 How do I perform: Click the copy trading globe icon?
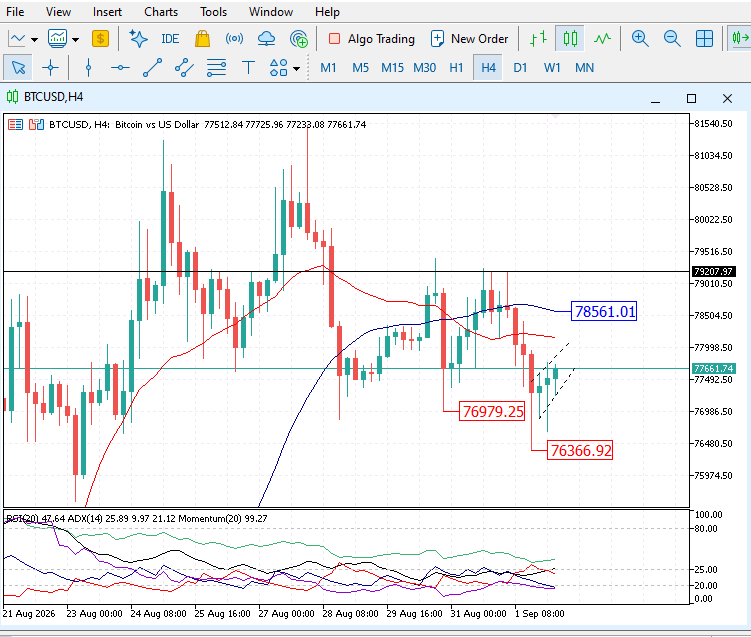(x=298, y=39)
